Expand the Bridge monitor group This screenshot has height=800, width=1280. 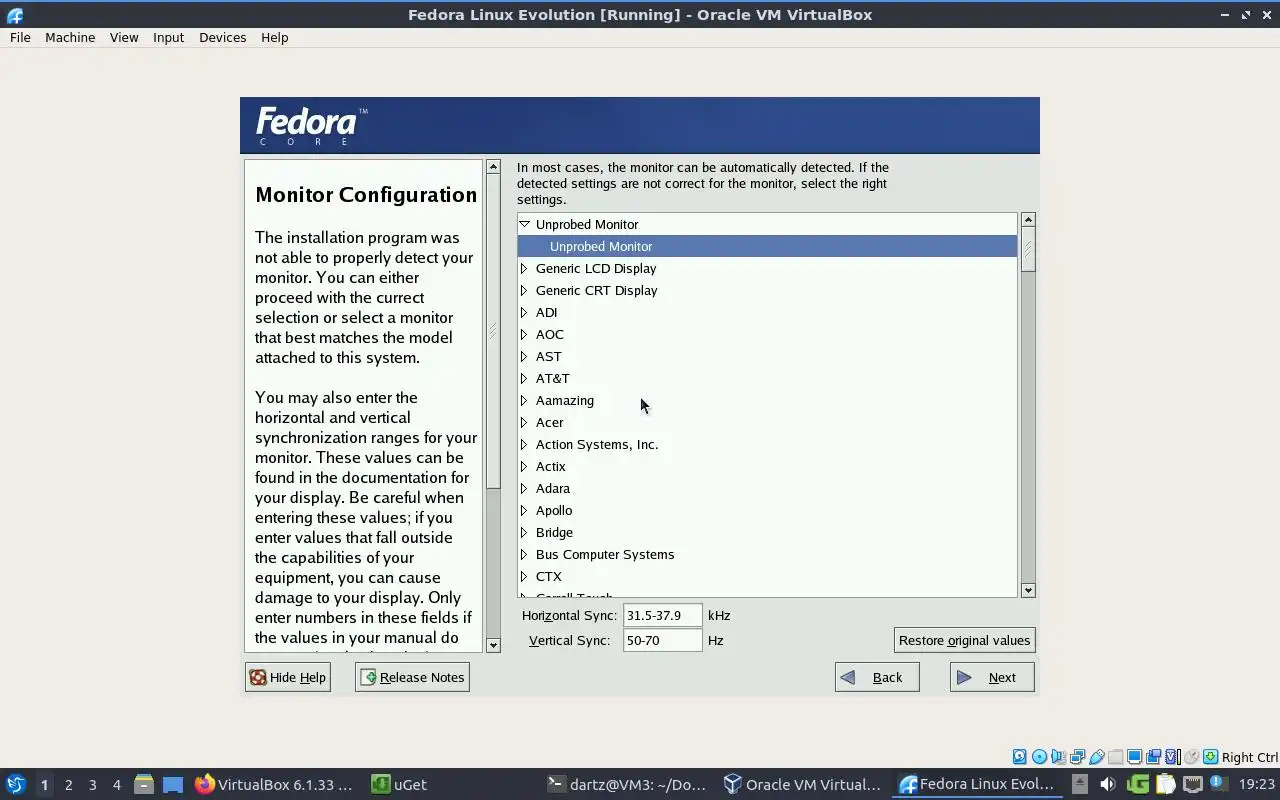click(524, 532)
